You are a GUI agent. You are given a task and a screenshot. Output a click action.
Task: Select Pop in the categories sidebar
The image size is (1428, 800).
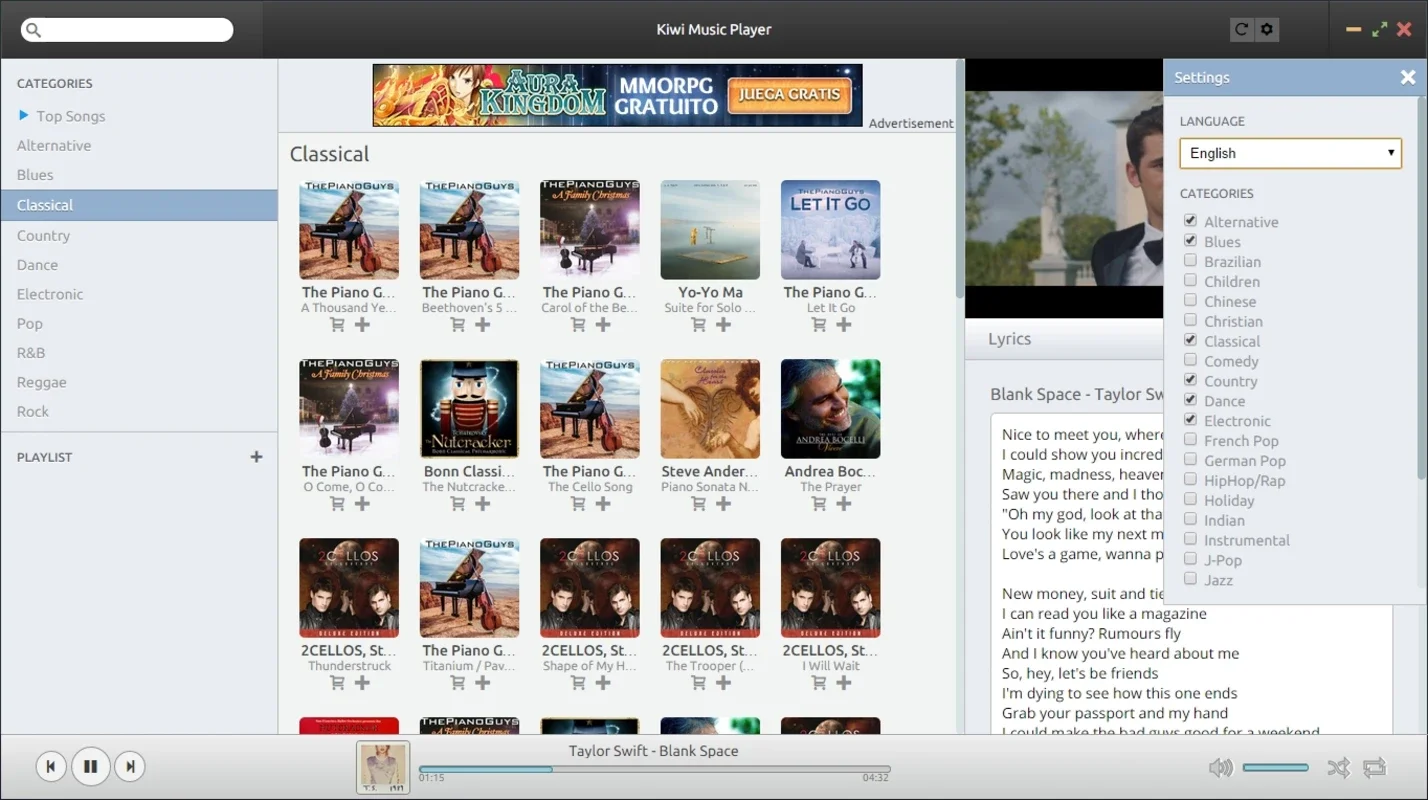click(30, 323)
